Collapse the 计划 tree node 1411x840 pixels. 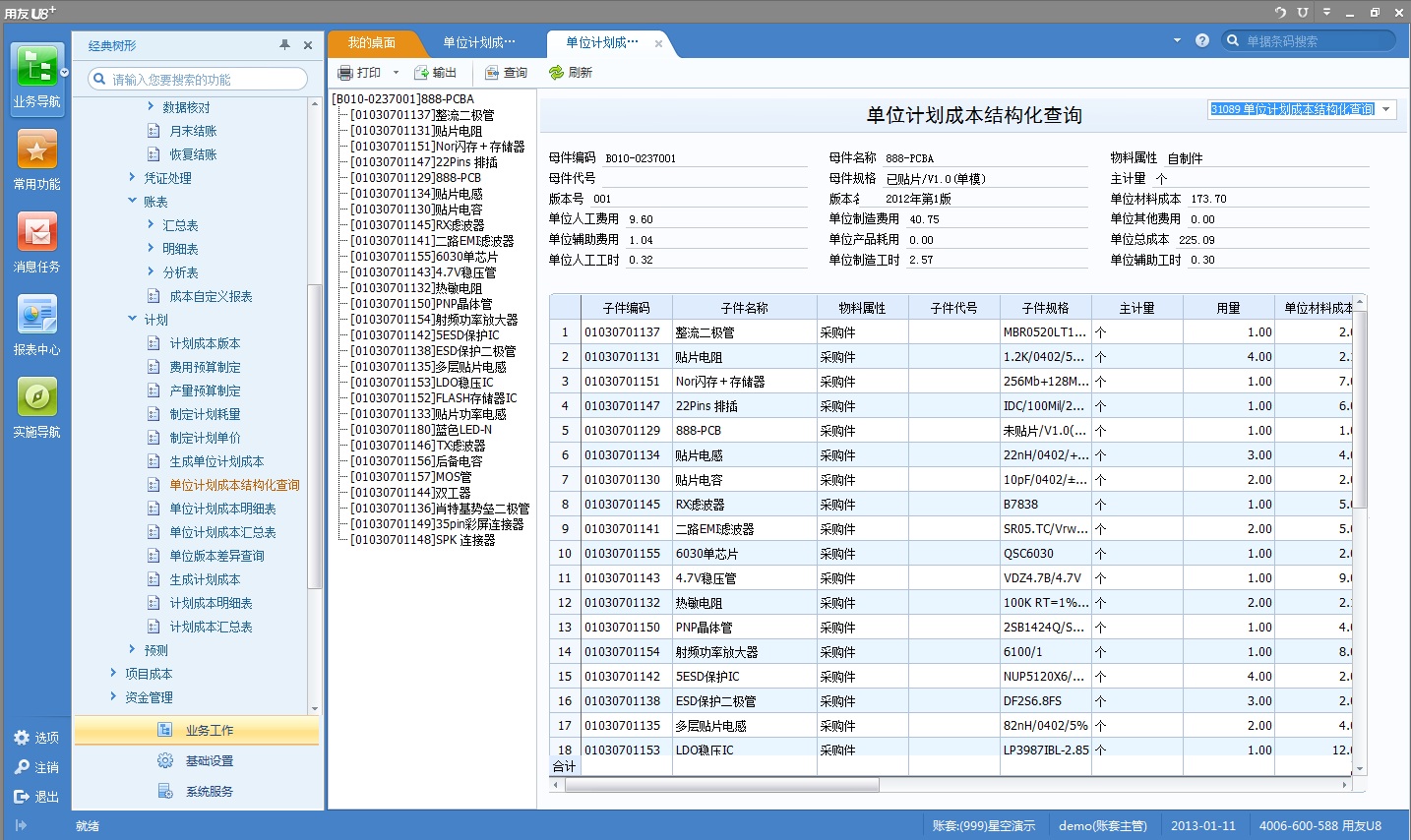pyautogui.click(x=132, y=319)
